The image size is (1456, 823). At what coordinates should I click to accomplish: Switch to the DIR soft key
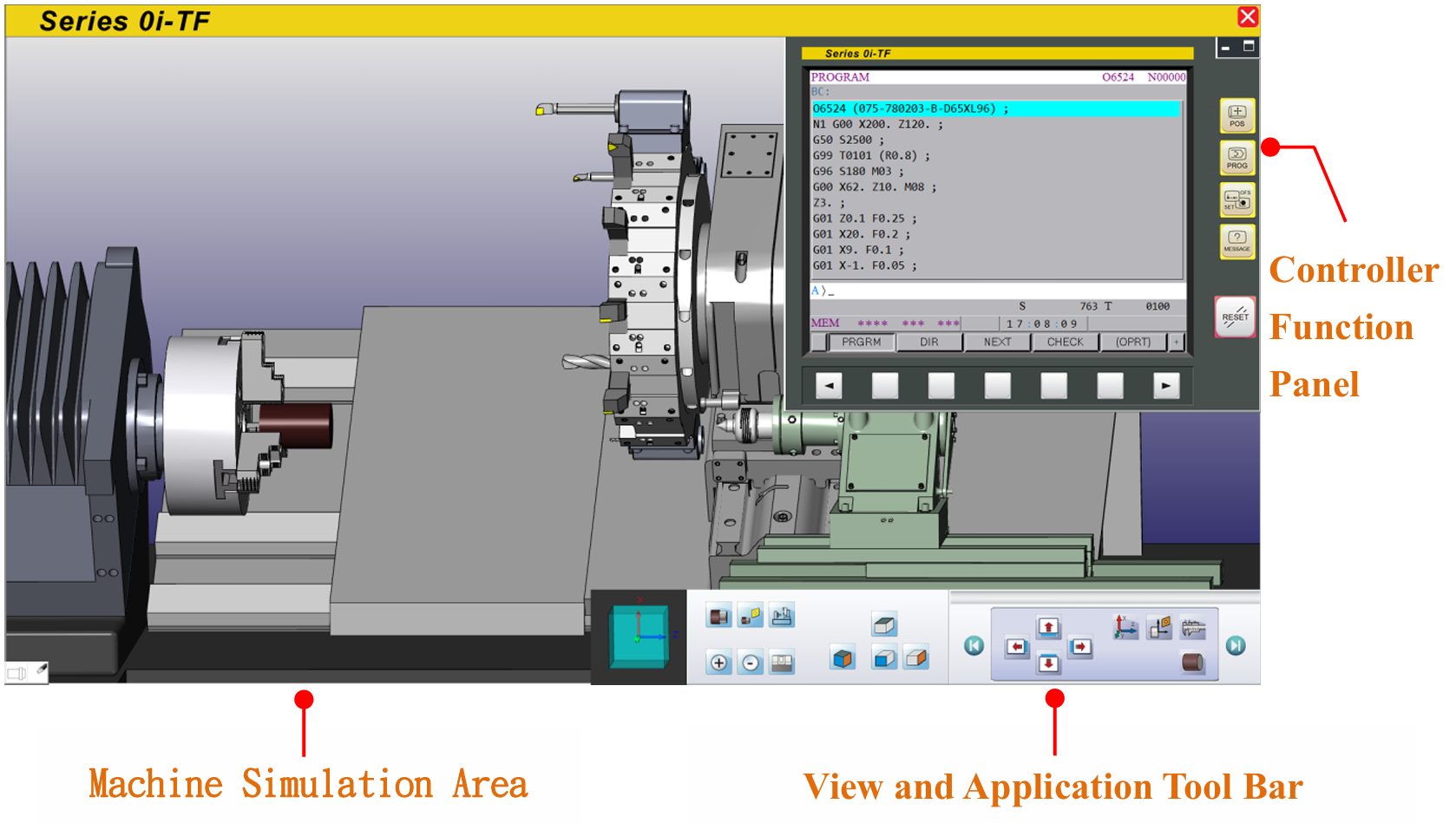point(929,343)
